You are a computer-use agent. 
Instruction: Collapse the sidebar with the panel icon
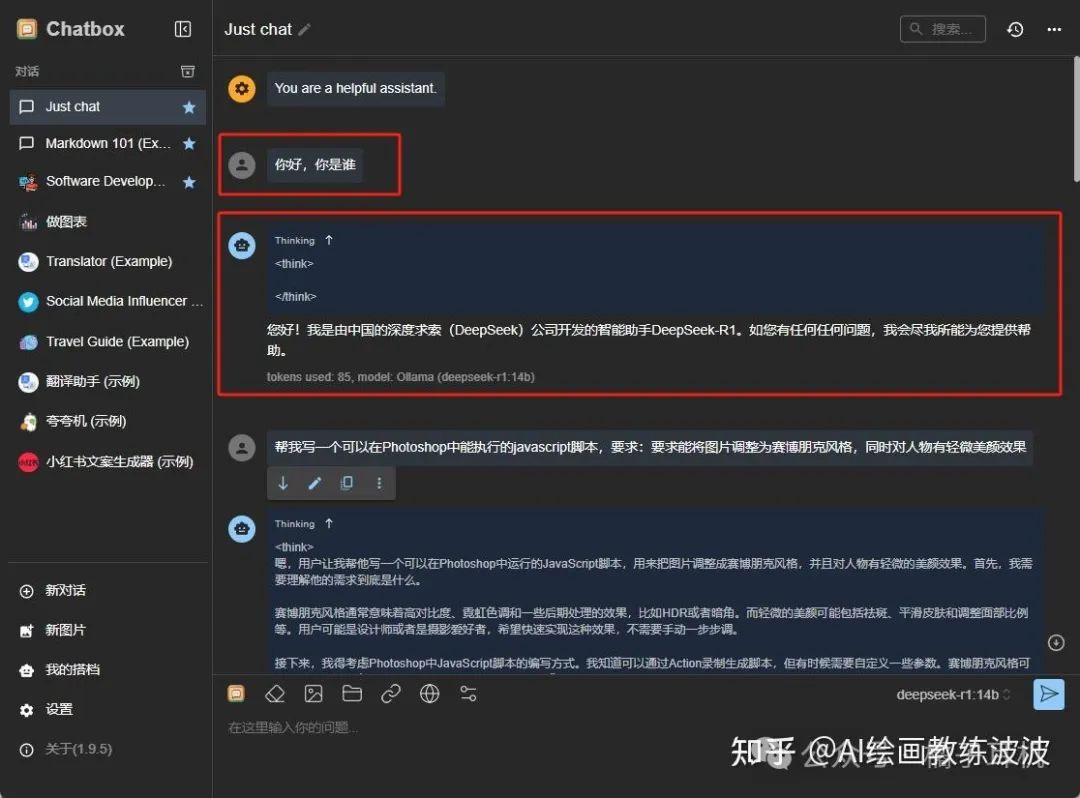183,29
